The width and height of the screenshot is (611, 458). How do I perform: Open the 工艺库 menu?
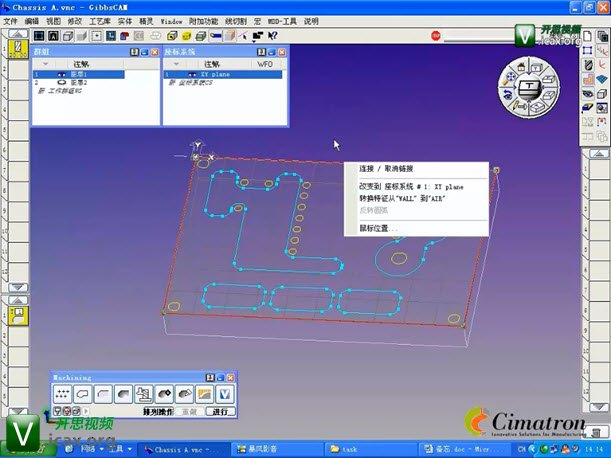[101, 20]
